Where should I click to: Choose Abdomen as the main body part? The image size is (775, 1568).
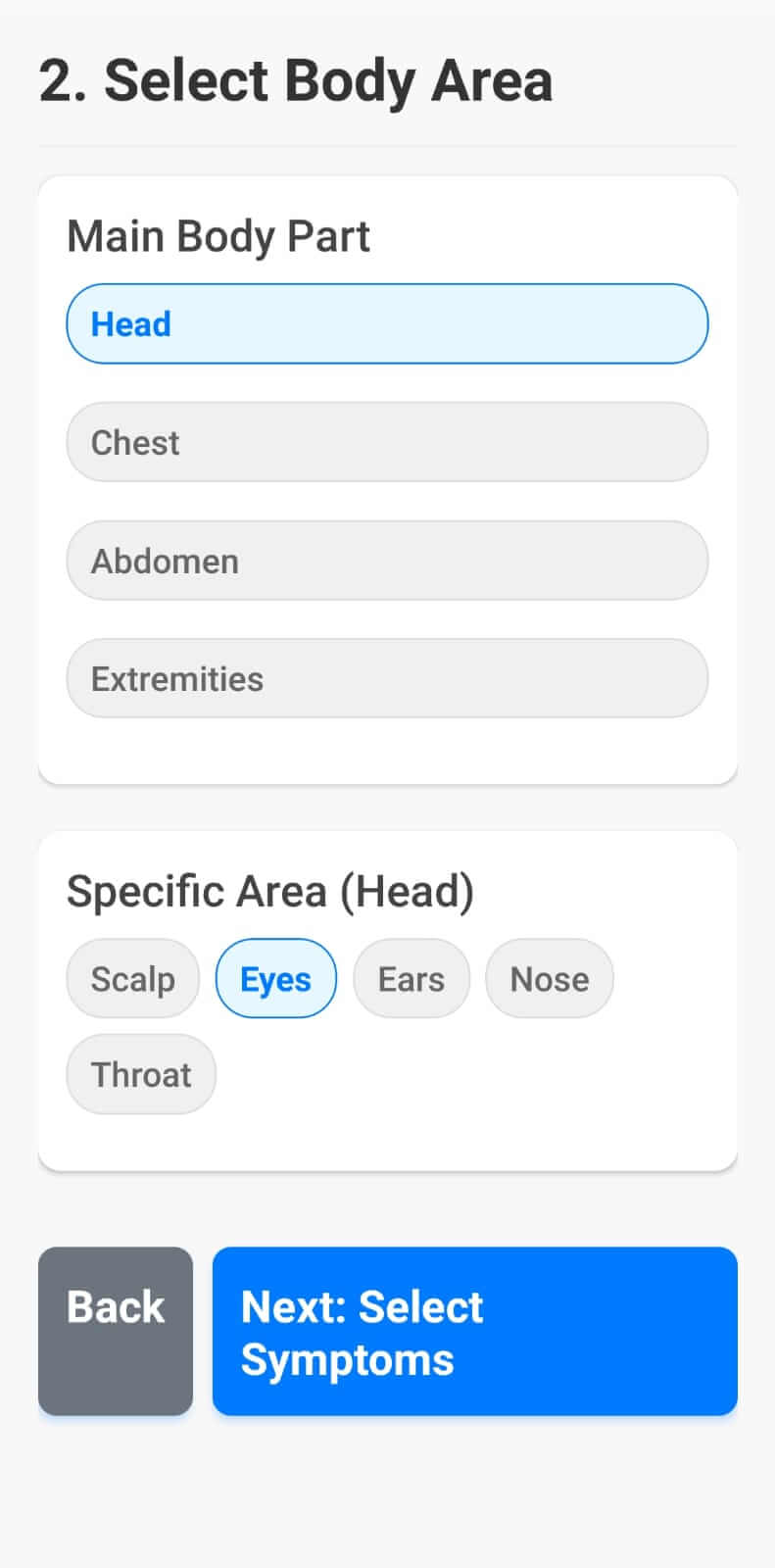(387, 560)
